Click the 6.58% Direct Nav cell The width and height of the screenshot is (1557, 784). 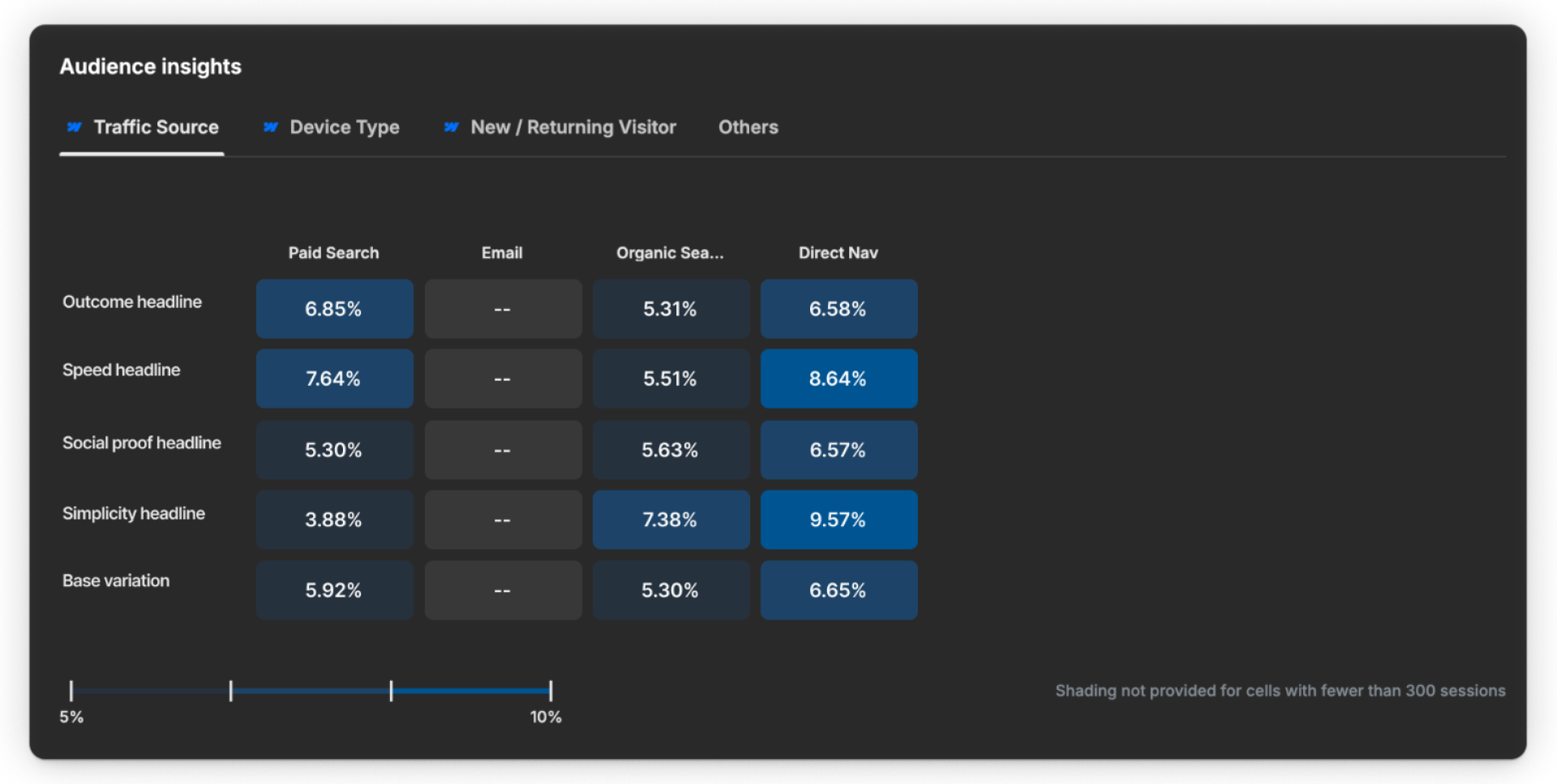pos(839,309)
